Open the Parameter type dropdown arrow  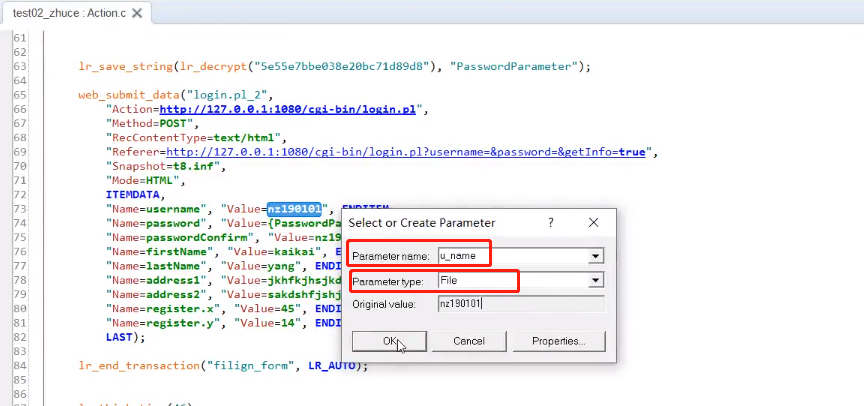coord(595,280)
